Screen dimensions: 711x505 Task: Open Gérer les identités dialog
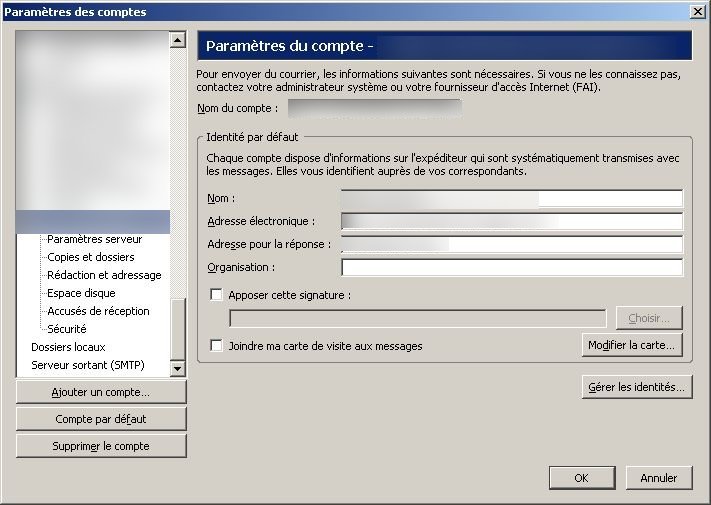coord(636,387)
